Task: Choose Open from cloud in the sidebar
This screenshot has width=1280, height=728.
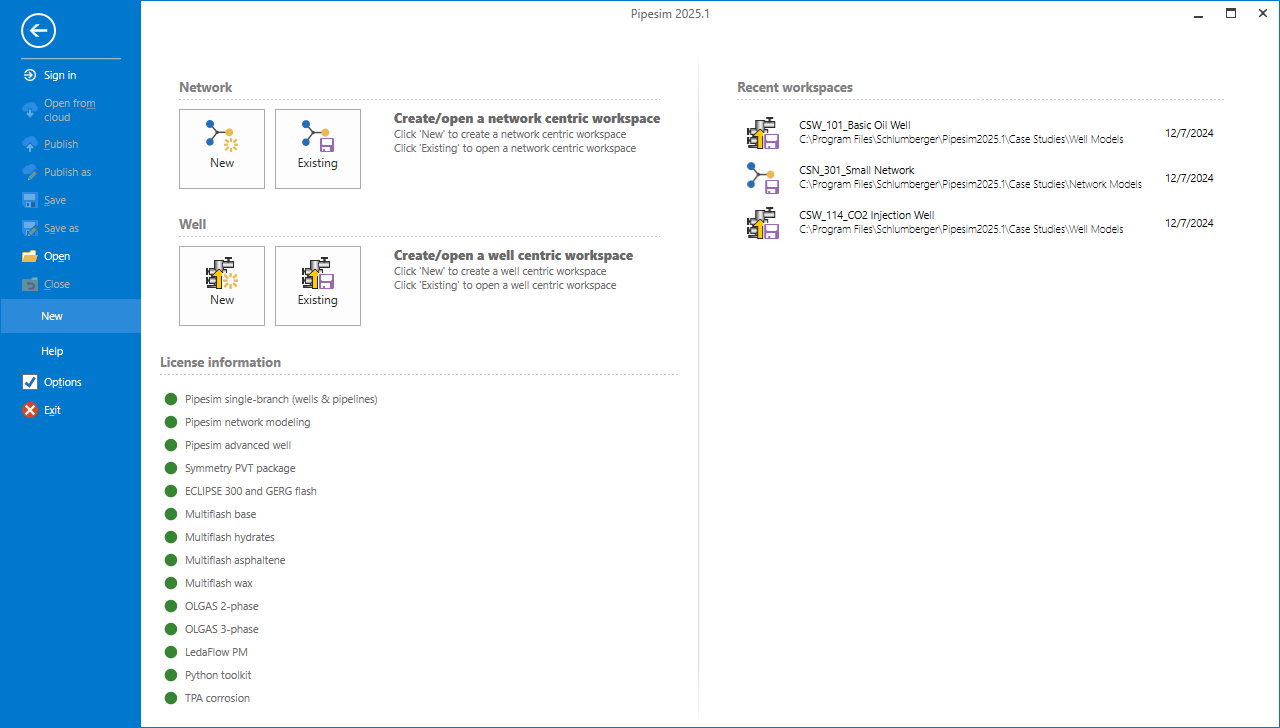Action: coord(70,110)
